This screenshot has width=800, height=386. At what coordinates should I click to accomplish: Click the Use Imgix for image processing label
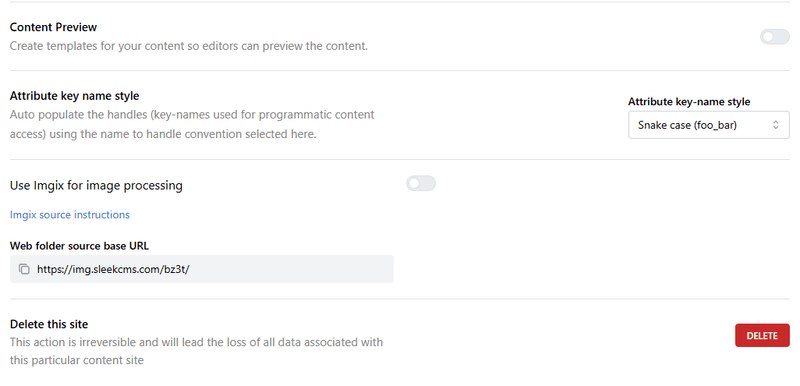96,185
